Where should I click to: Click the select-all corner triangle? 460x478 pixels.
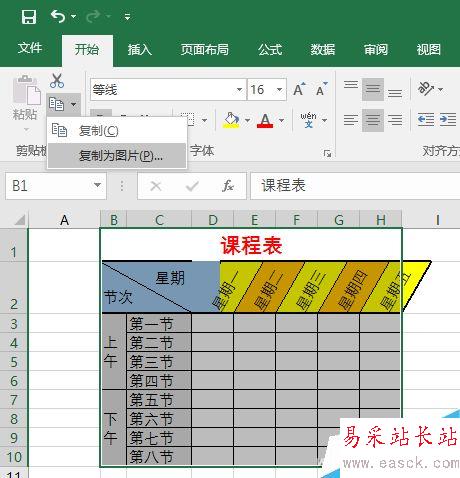pyautogui.click(x=19, y=220)
